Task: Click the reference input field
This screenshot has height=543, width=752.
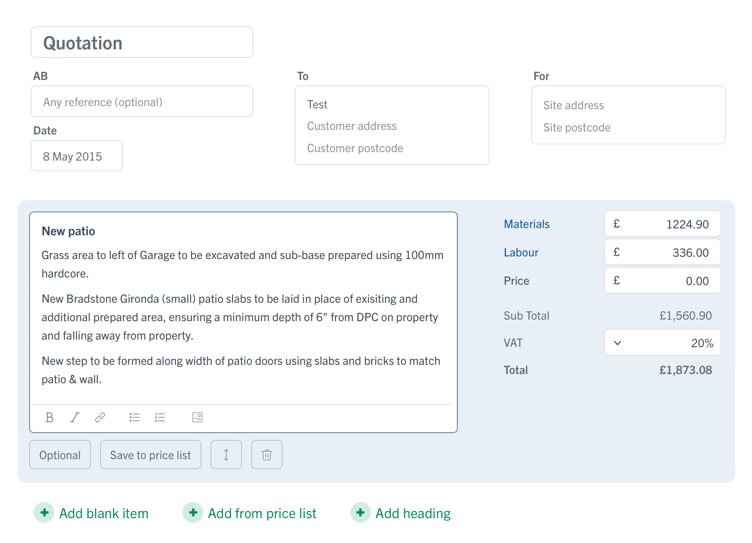Action: (142, 102)
